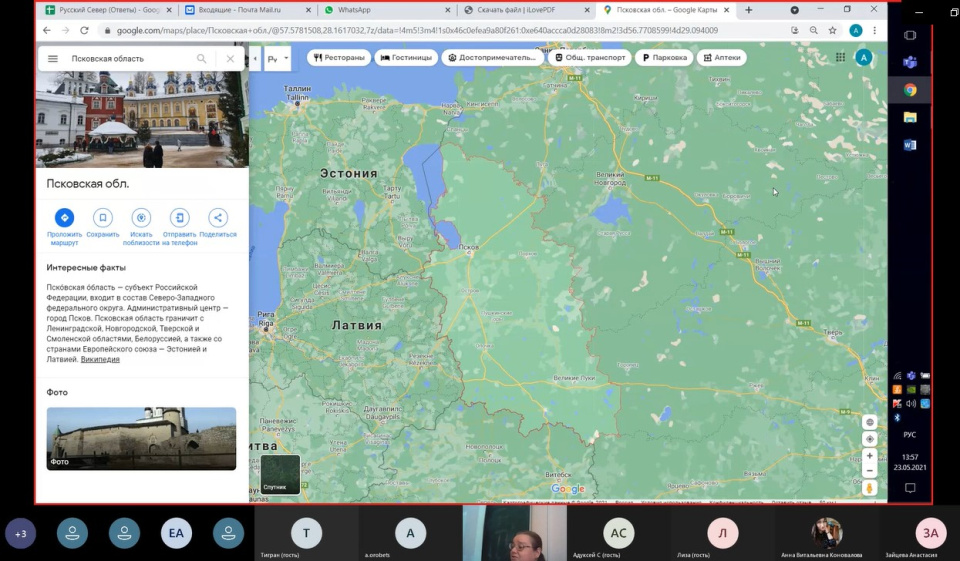Click the address bar zoom magnifier icon
This screenshot has width=960, height=561.
pos(813,30)
